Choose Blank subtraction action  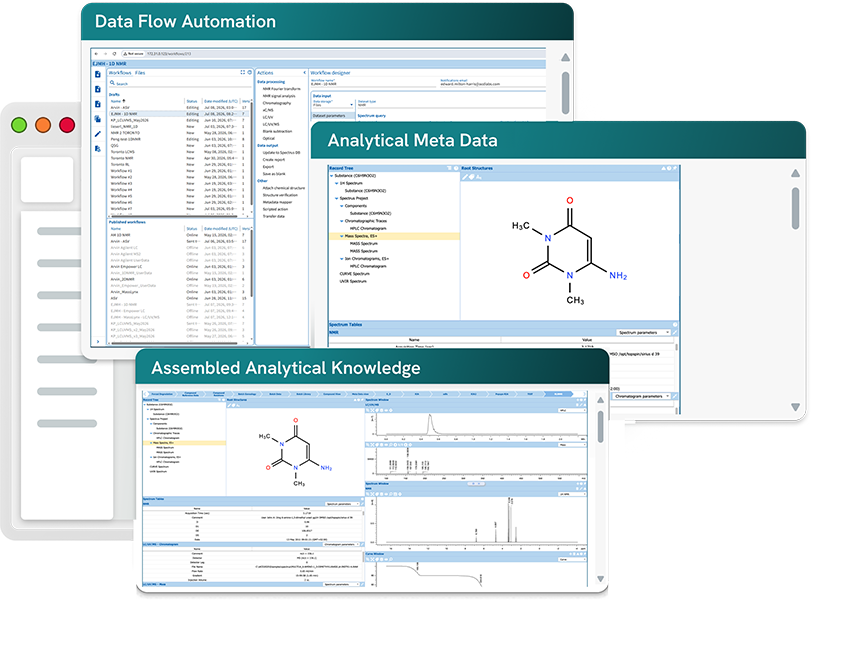pos(277,131)
